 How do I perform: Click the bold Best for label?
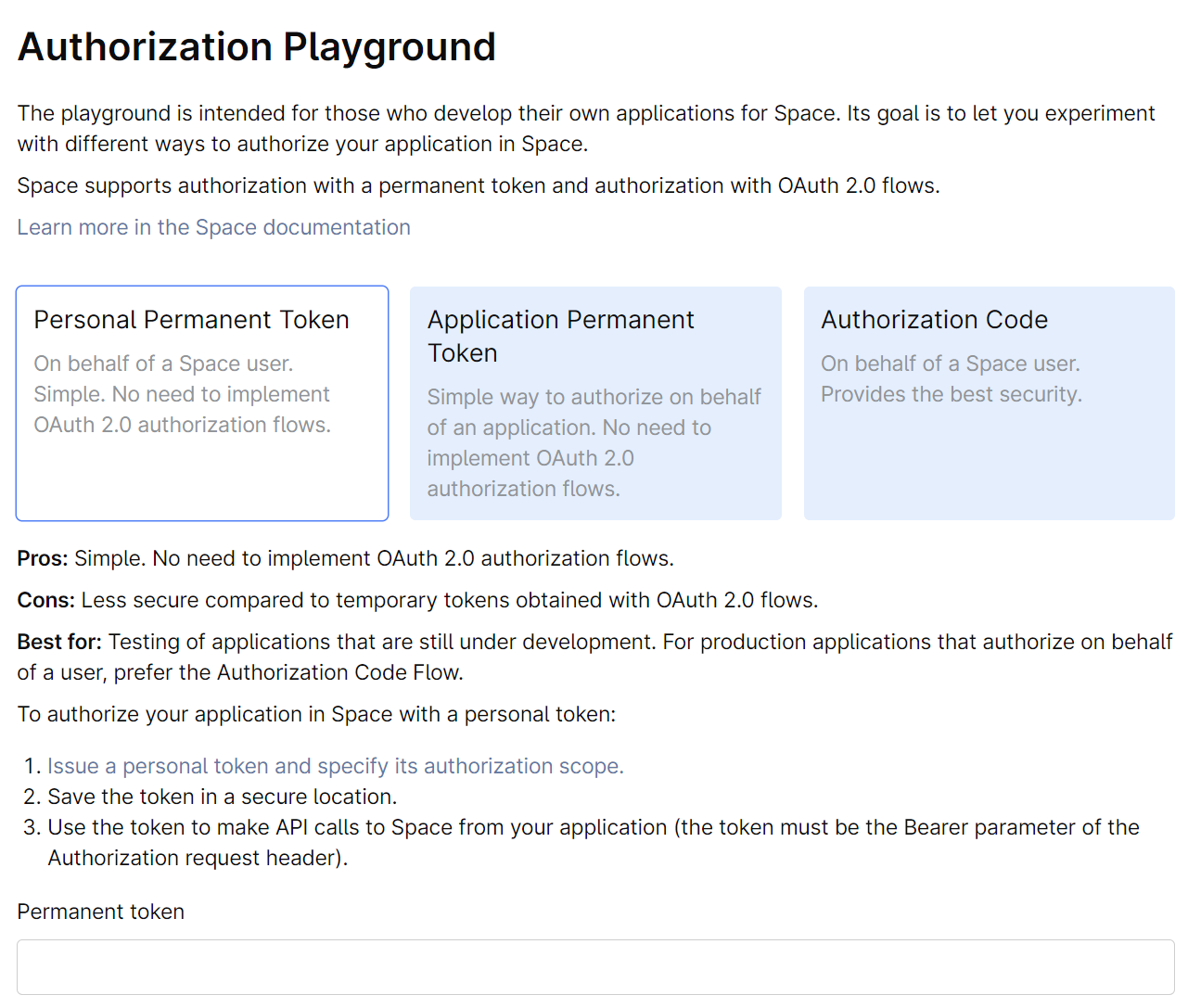point(59,642)
